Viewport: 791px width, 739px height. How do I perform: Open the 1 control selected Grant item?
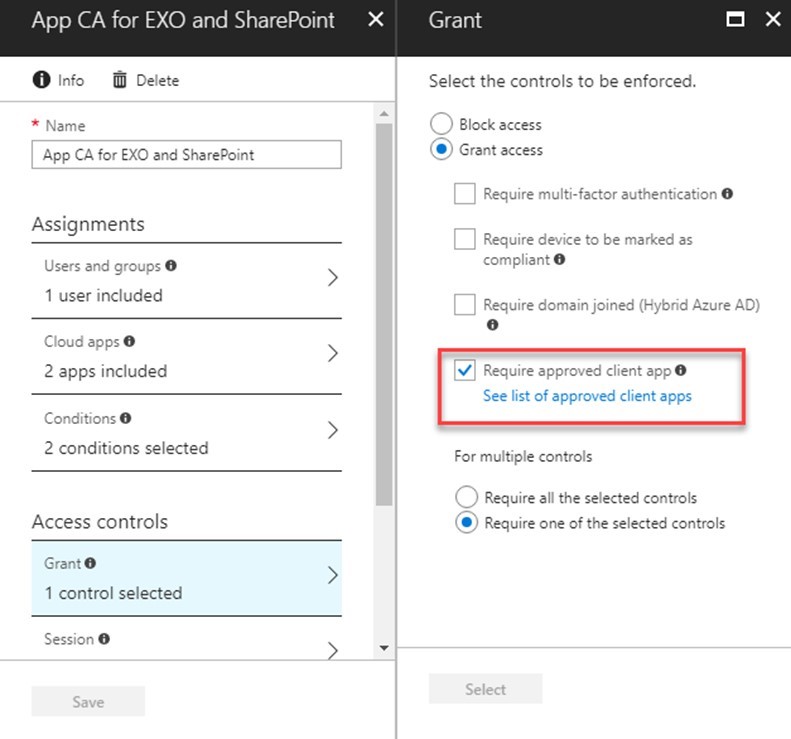tap(187, 578)
